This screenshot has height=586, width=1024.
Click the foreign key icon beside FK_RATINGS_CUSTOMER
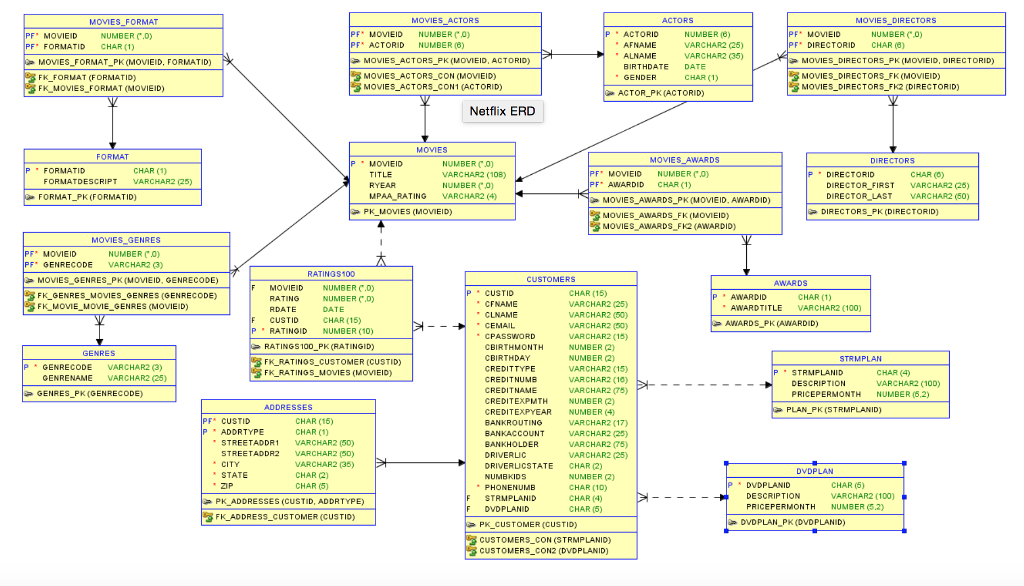[x=257, y=362]
